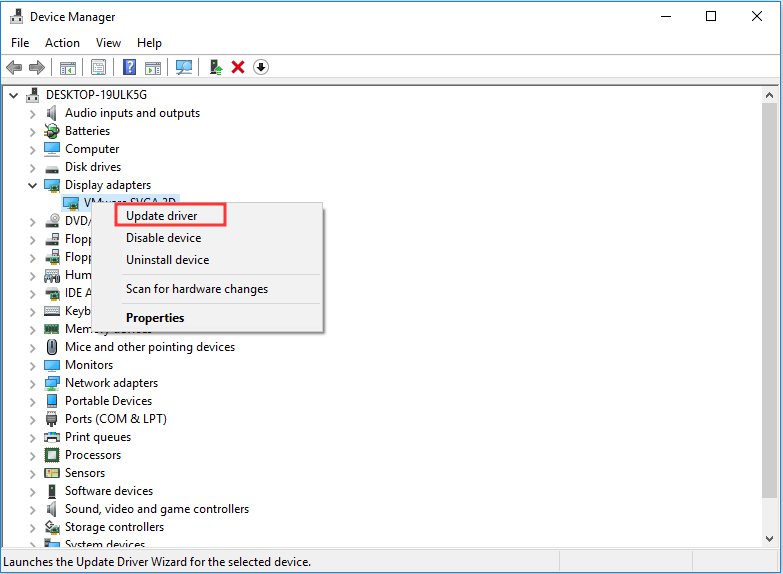
Task: Collapse the DESKTOP-19ULK5G root node
Action: pyautogui.click(x=13, y=95)
